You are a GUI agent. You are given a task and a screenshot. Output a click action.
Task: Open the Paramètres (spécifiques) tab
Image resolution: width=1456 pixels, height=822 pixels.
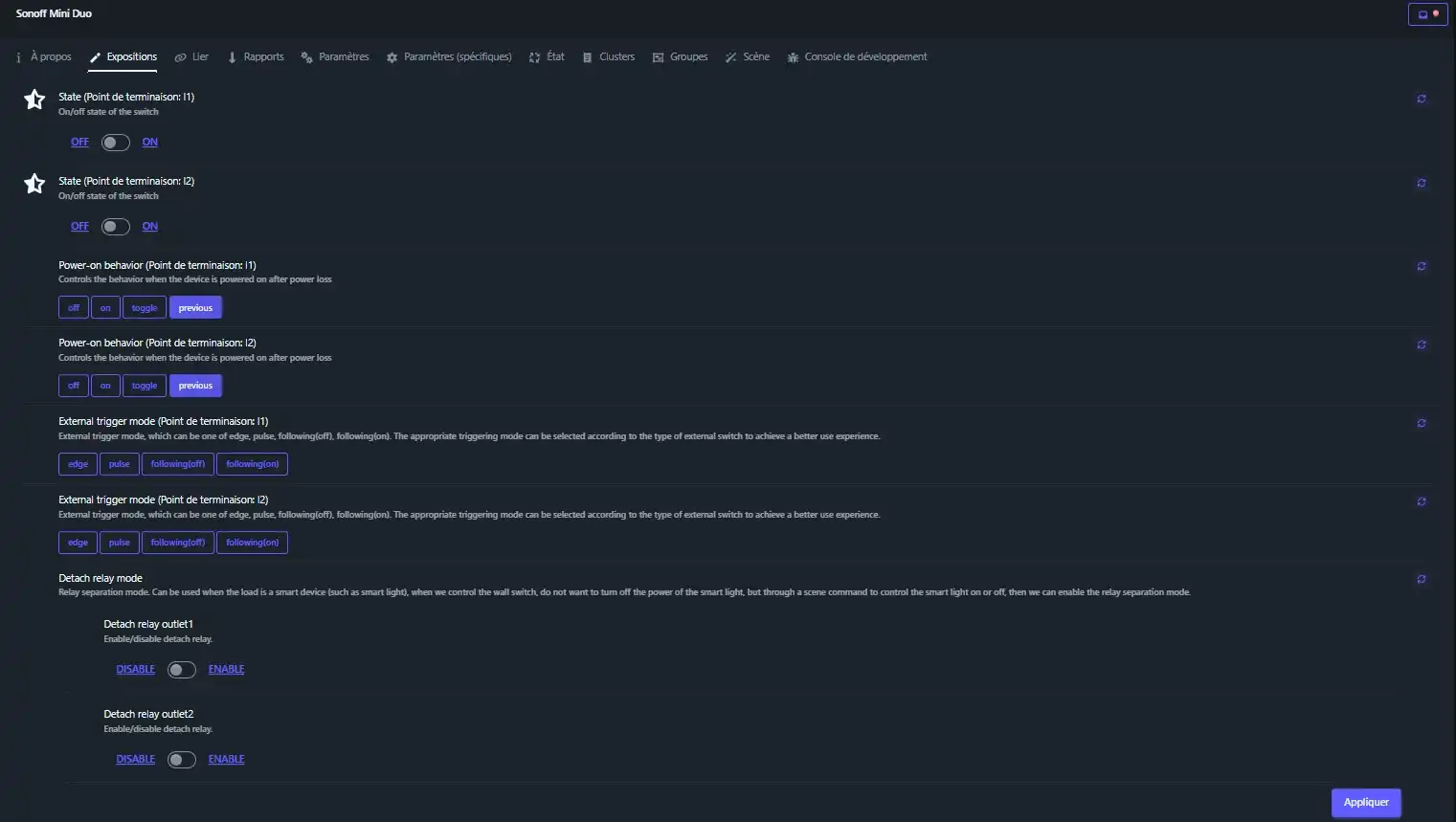[449, 57]
